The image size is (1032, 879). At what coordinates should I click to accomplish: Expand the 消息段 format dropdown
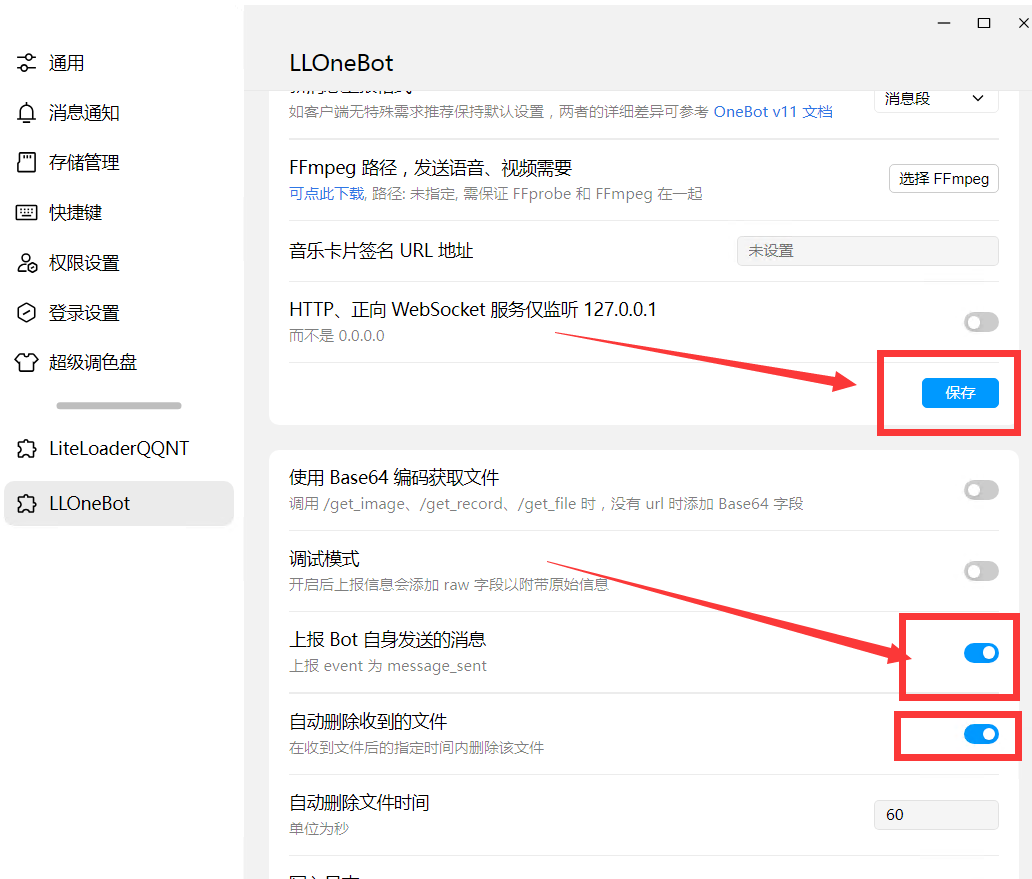point(935,98)
